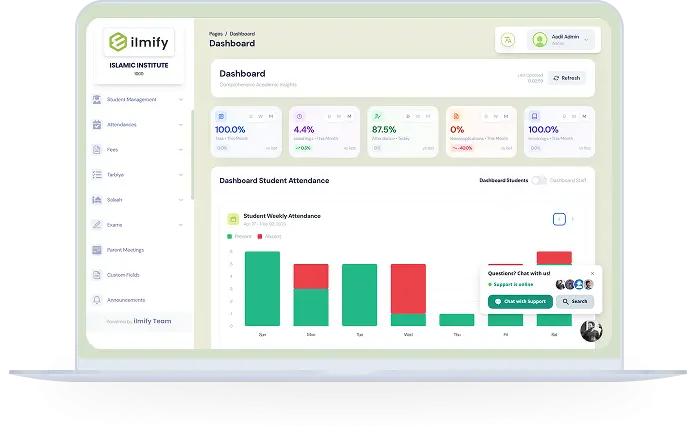697x434 pixels.
Task: Select M period on the 4.4% card
Action: pyautogui.click(x=349, y=117)
